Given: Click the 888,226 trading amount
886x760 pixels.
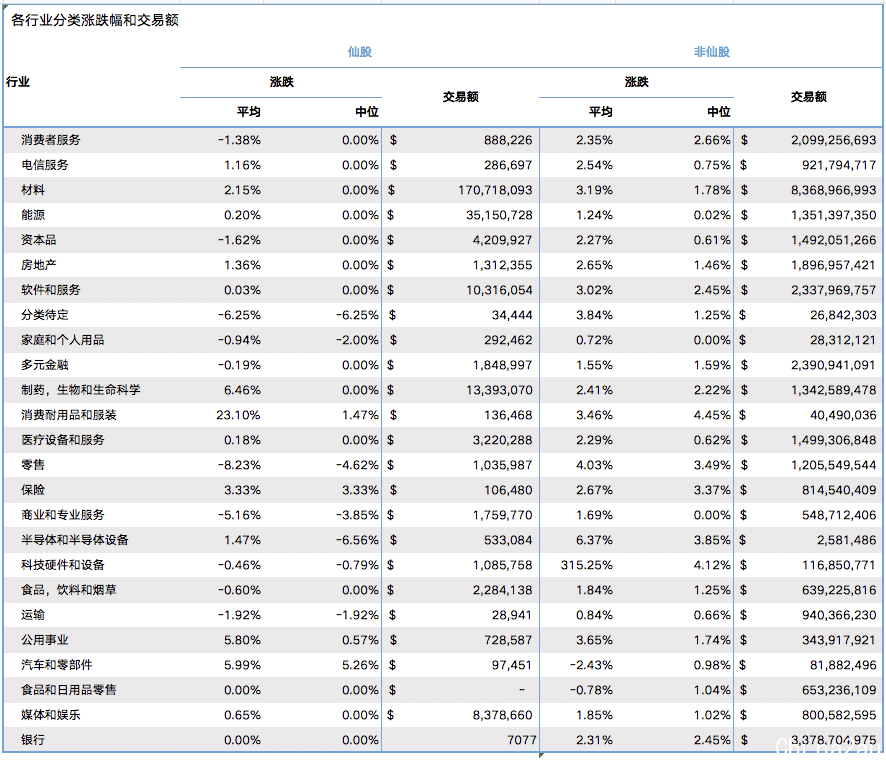Looking at the screenshot, I should click(x=508, y=140).
